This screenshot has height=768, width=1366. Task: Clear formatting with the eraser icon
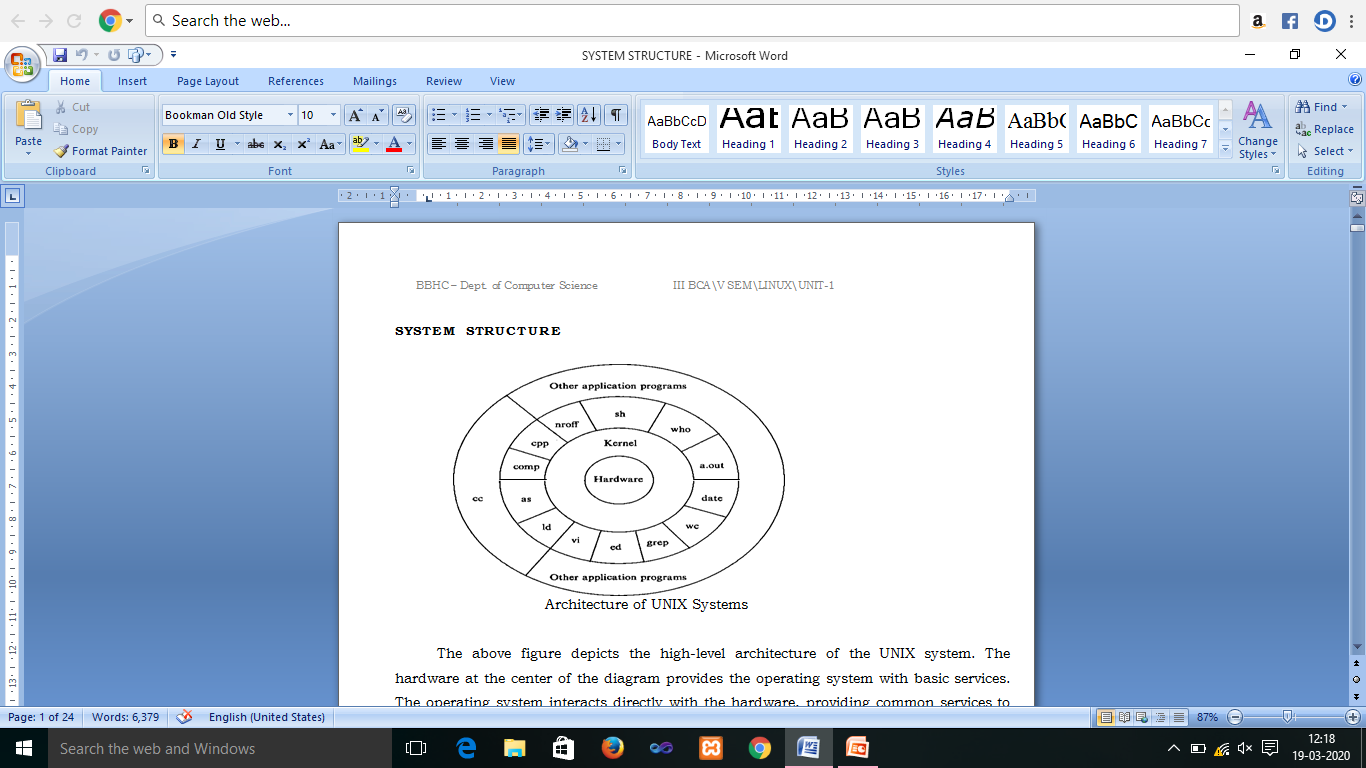pos(404,115)
